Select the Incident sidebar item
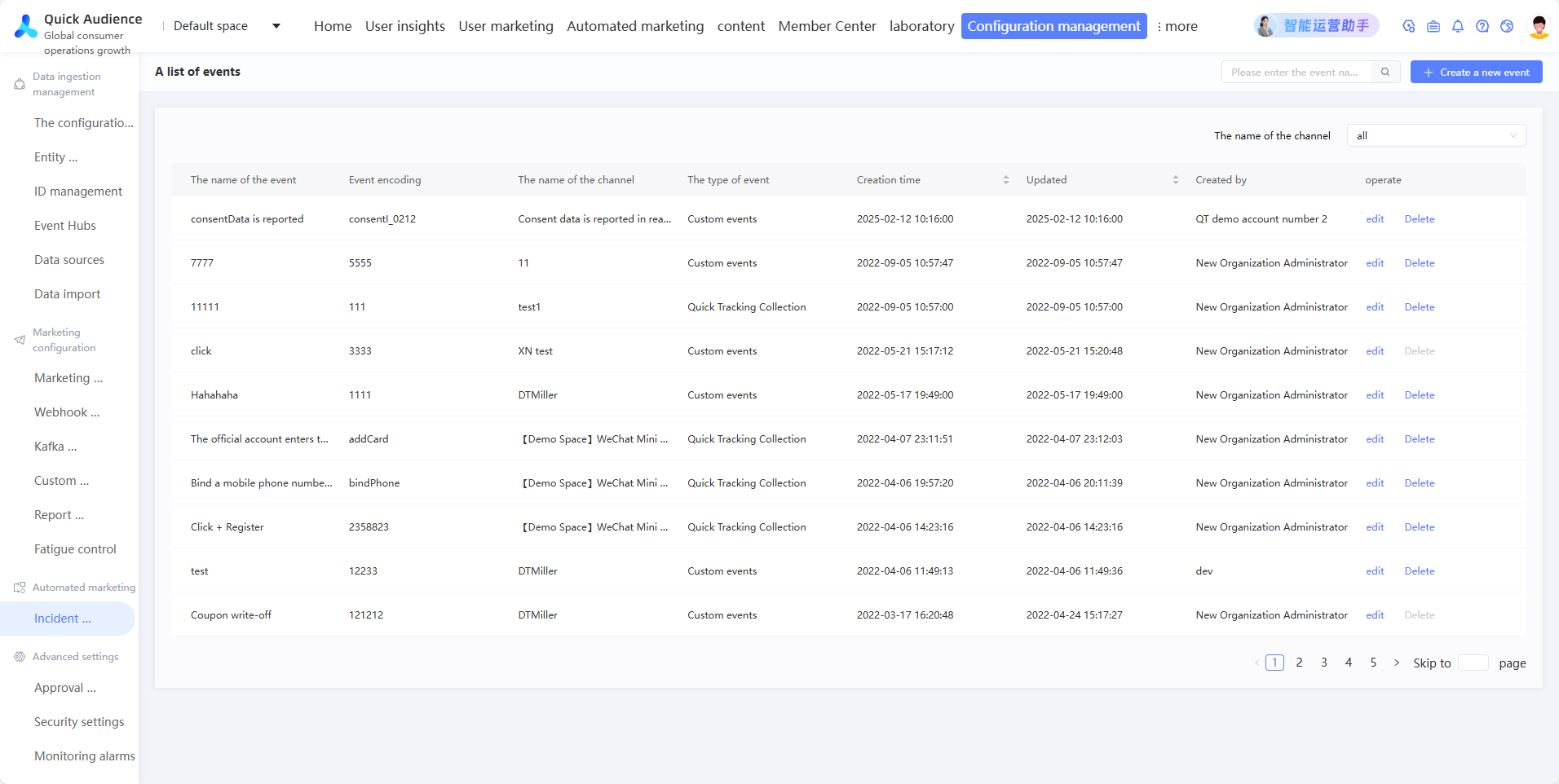Screen dimensions: 1559x784 (x=67, y=619)
